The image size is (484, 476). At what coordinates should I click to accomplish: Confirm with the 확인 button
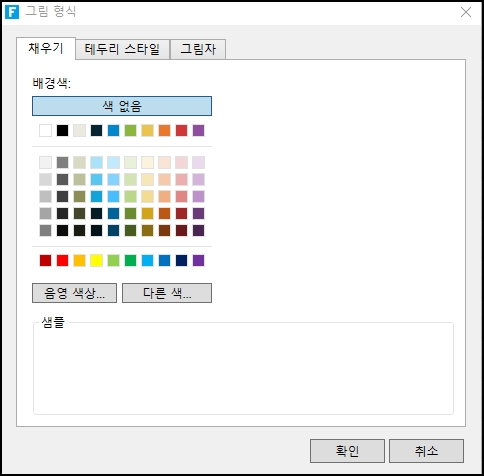347,451
